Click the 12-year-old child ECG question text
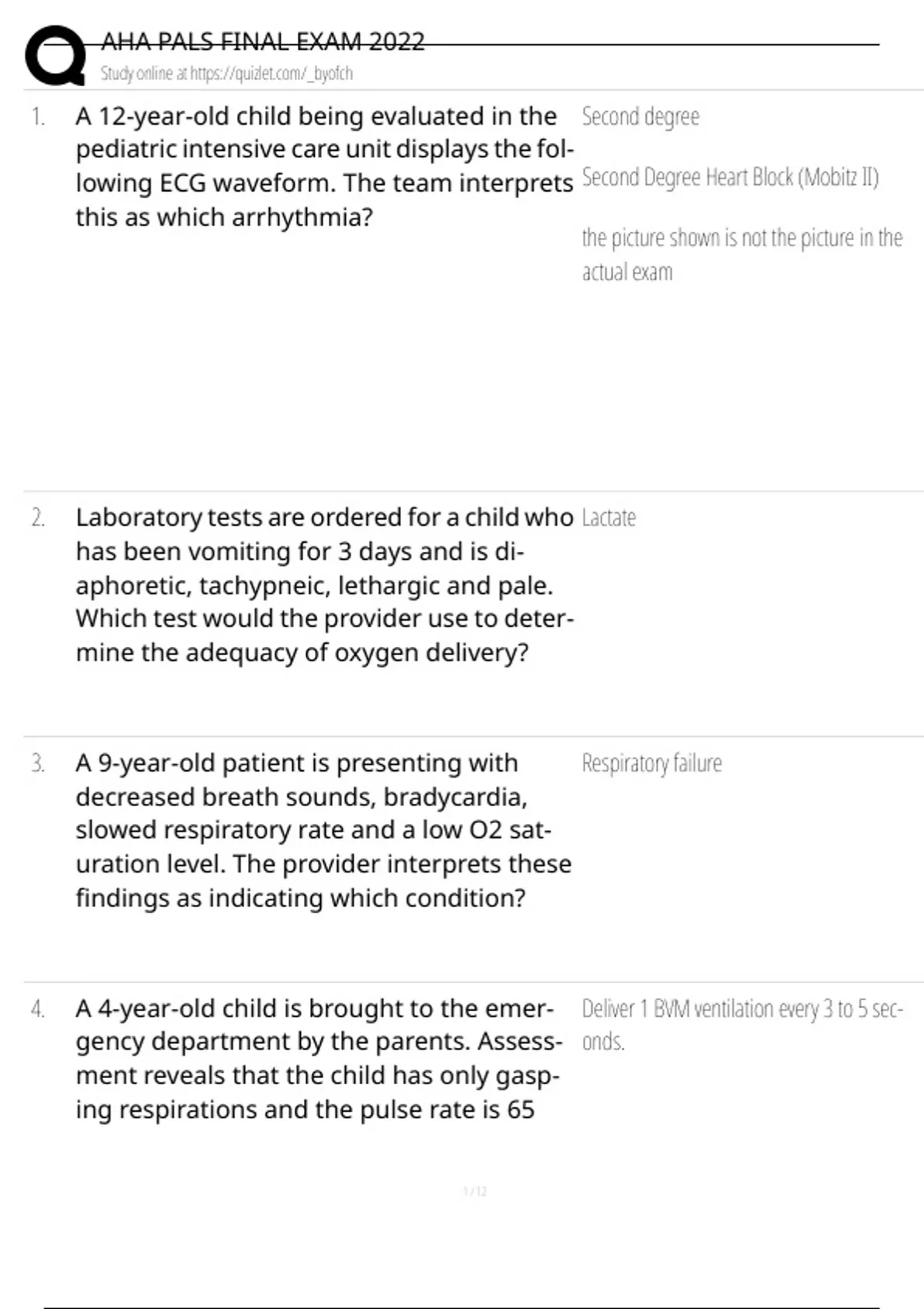Image resolution: width=924 pixels, height=1309 pixels. (x=323, y=166)
